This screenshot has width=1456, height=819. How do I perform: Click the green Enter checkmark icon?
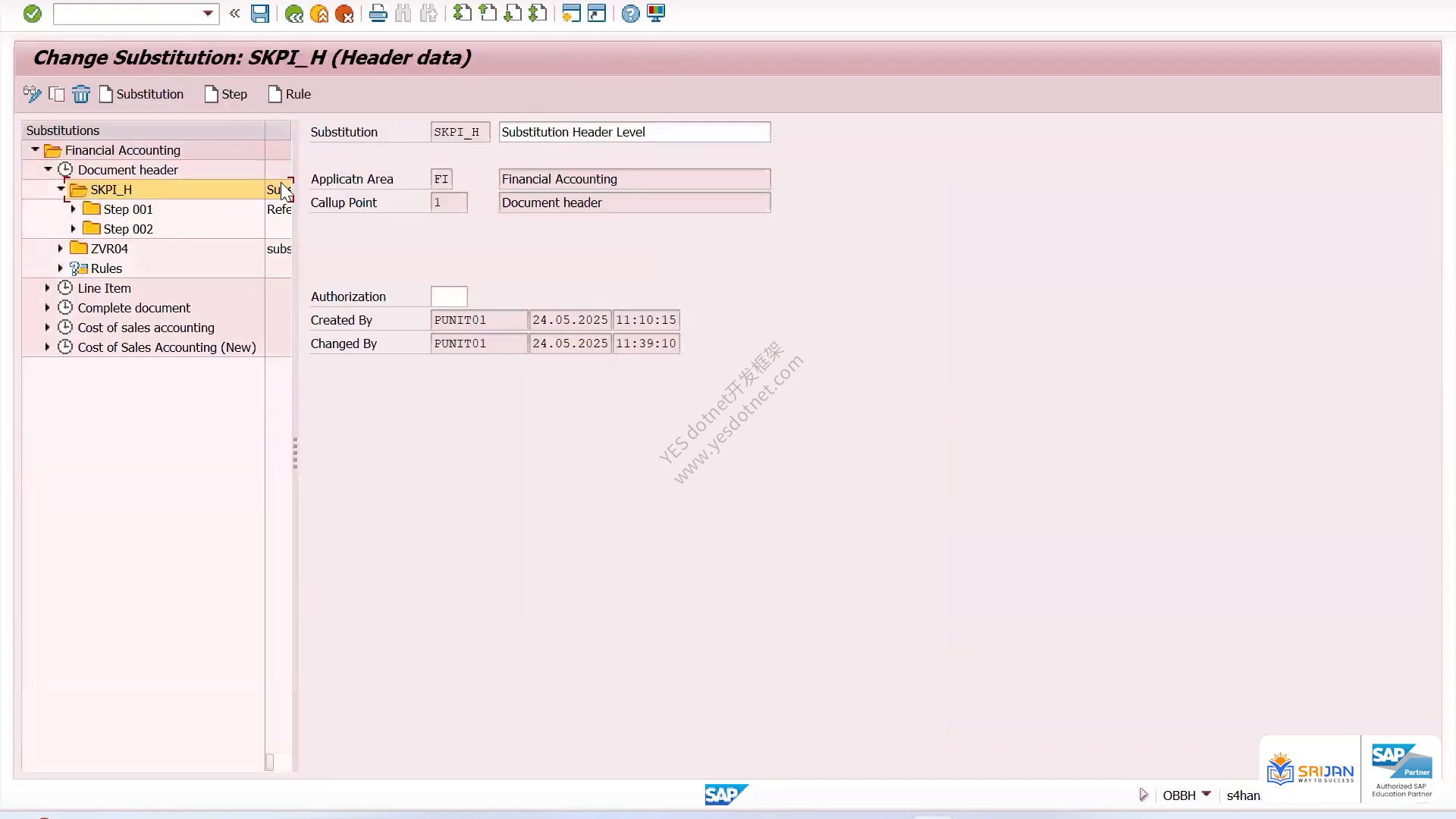[32, 14]
